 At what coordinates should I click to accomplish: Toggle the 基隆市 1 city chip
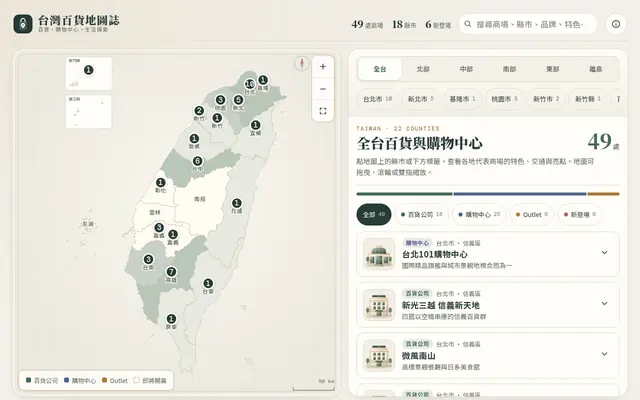(x=462, y=99)
